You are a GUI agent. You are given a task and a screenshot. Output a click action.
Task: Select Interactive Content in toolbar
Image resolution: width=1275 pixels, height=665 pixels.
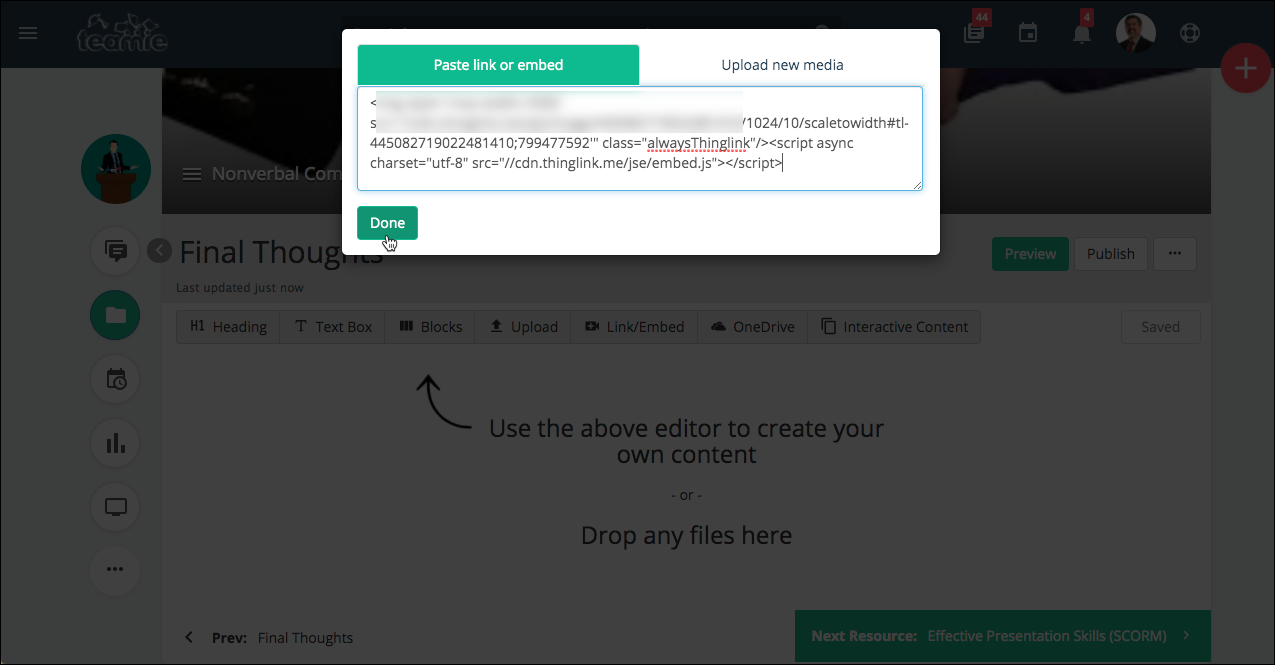click(894, 327)
